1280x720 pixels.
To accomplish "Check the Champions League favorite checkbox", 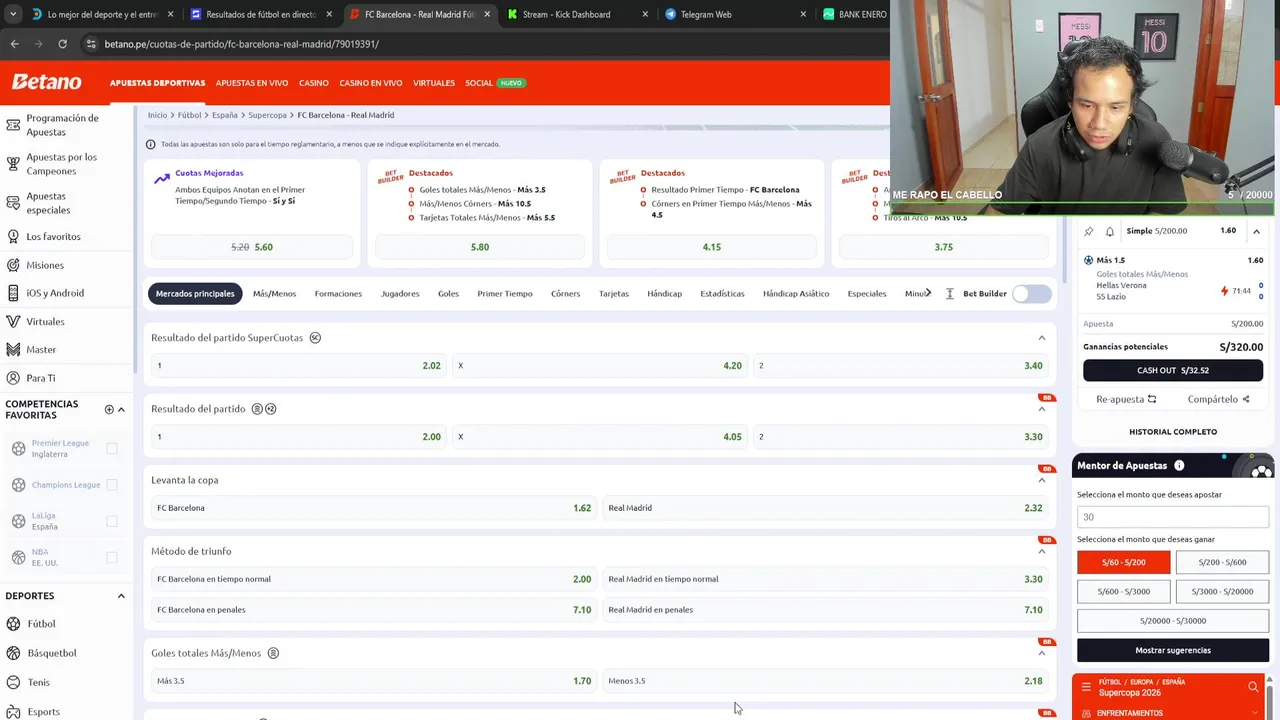I will pos(112,485).
